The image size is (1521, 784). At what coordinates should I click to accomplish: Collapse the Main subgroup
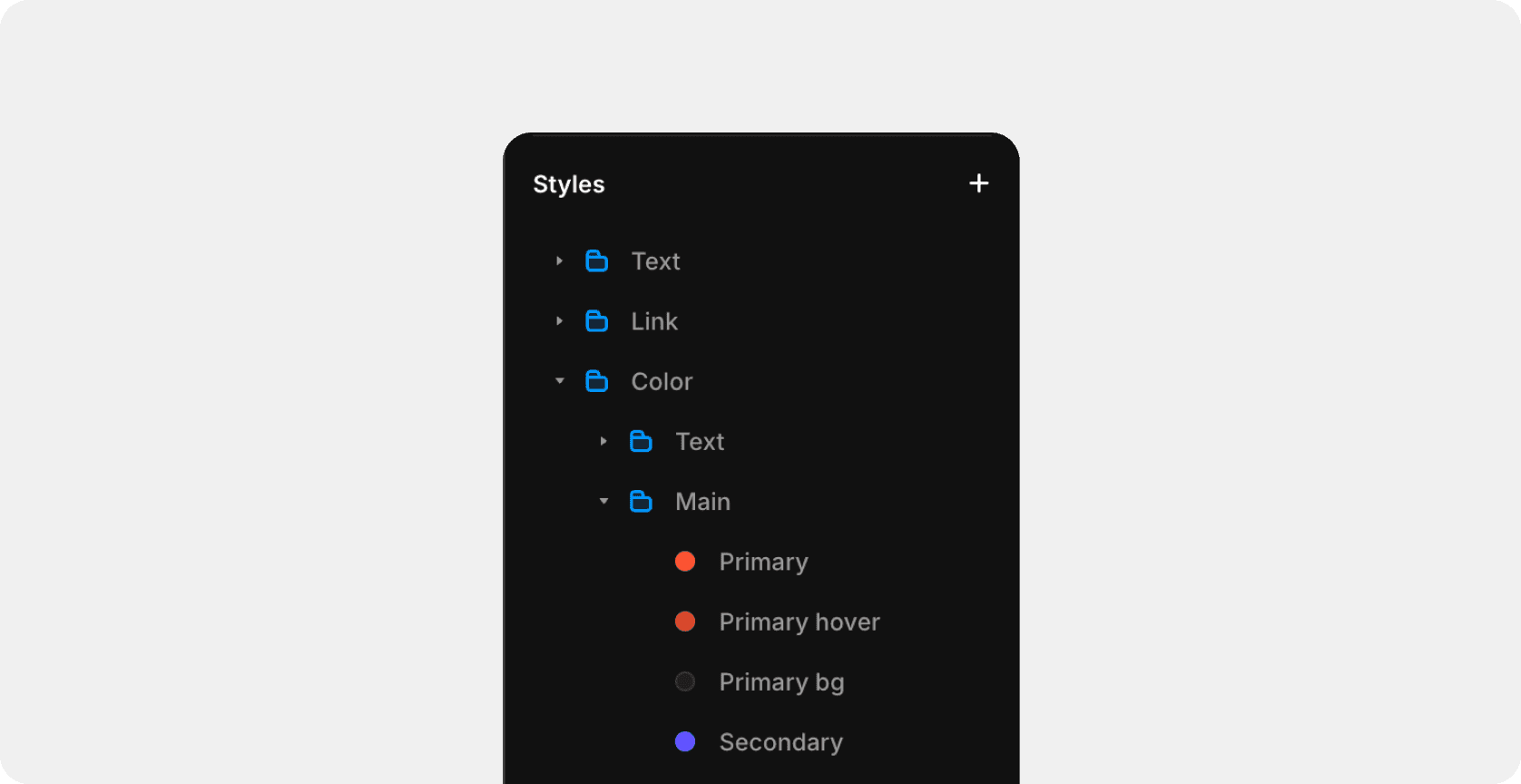(603, 501)
